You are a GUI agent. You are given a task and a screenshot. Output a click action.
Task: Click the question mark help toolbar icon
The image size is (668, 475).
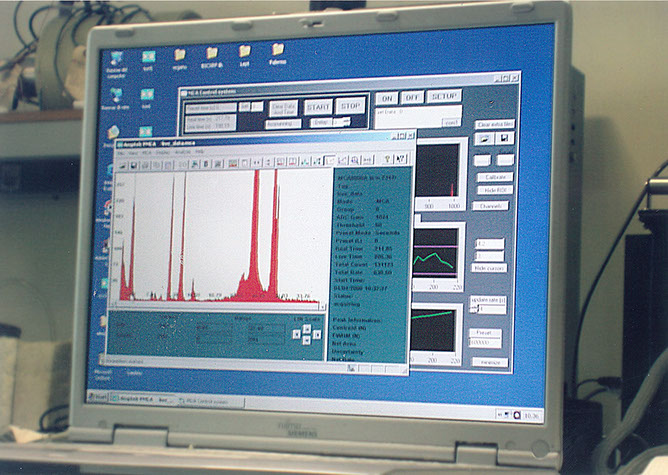[385, 160]
